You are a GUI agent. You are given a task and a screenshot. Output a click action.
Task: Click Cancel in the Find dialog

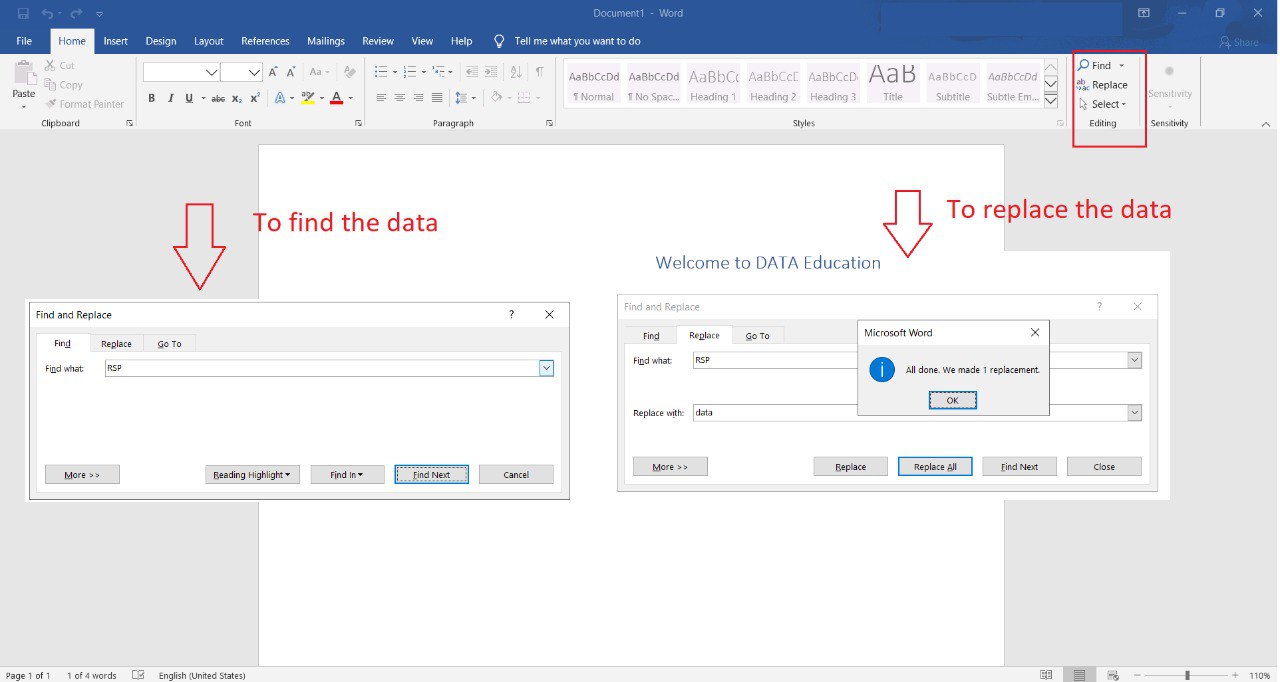[x=516, y=475]
